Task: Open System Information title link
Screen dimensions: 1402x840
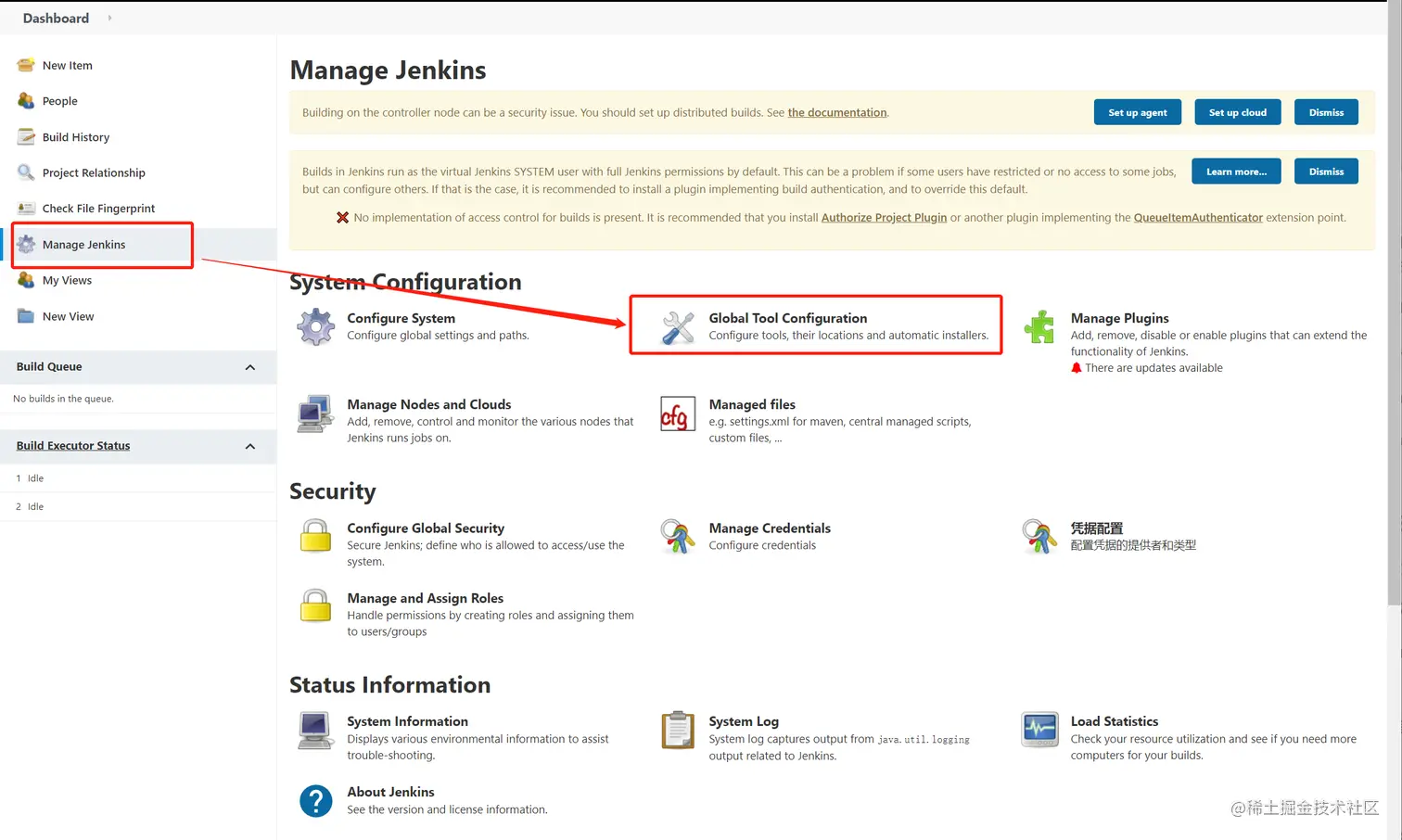Action: tap(407, 721)
